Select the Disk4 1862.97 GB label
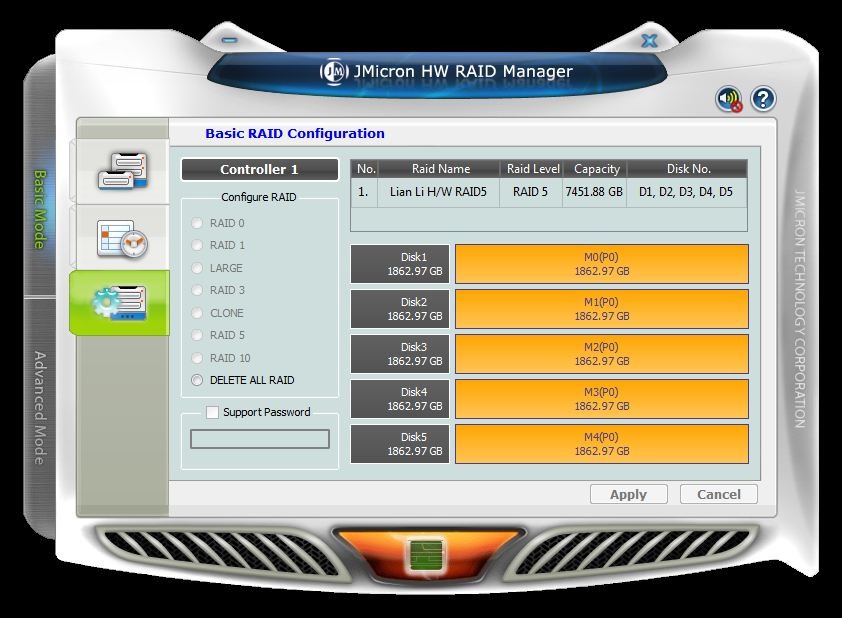Screen dimensions: 842x618 click(x=400, y=399)
